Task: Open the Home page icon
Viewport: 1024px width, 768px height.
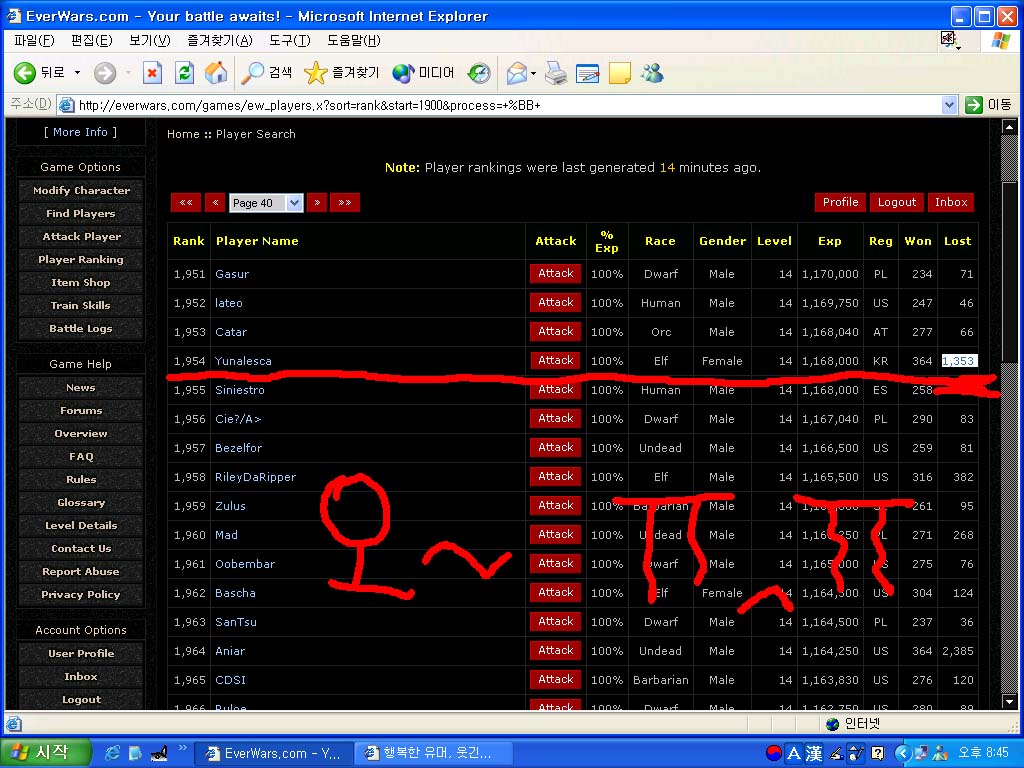Action: [x=216, y=72]
